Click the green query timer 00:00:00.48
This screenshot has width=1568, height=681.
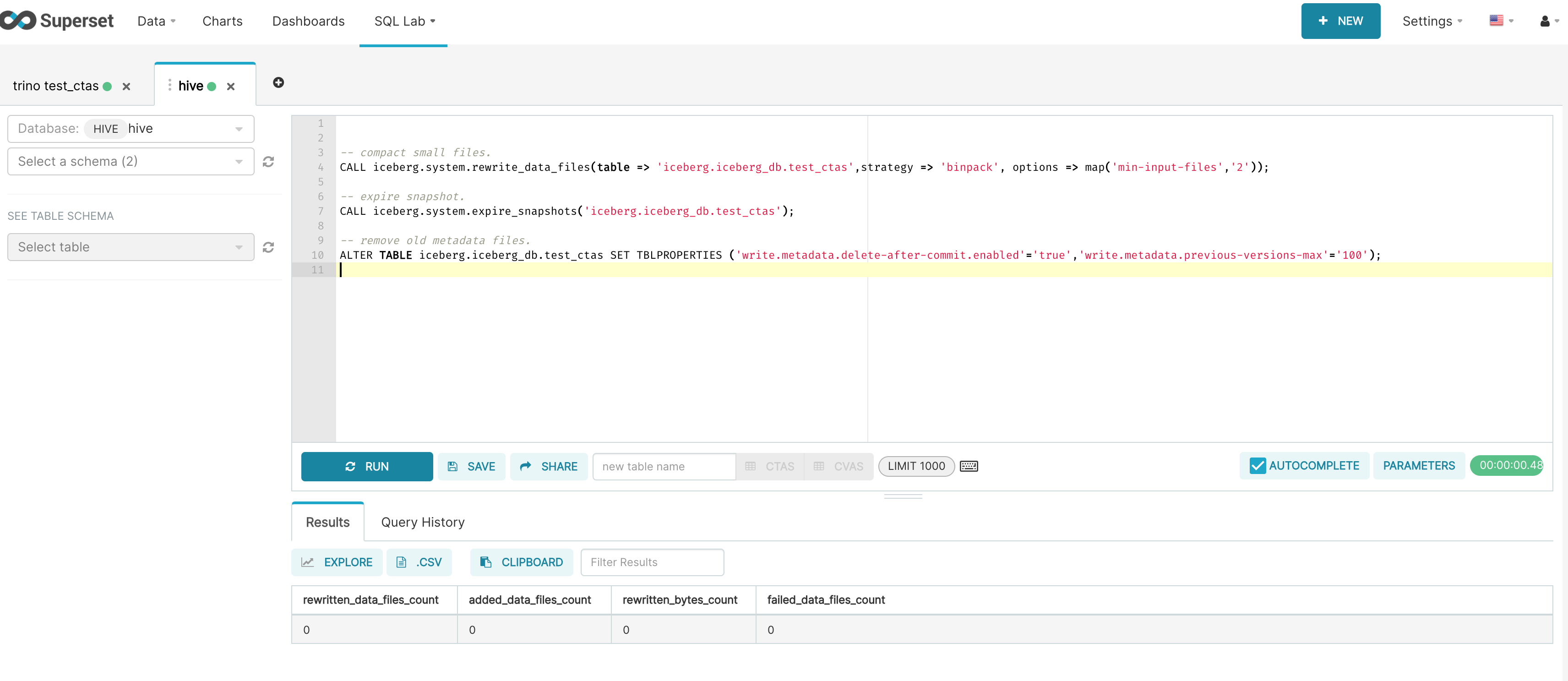1506,466
